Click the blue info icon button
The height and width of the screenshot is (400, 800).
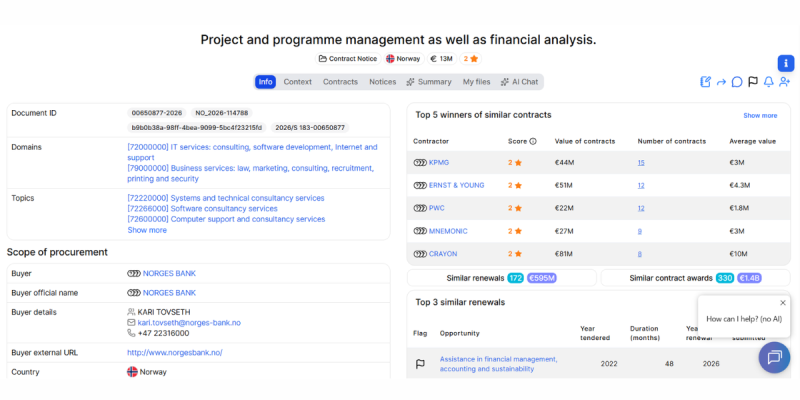786,63
